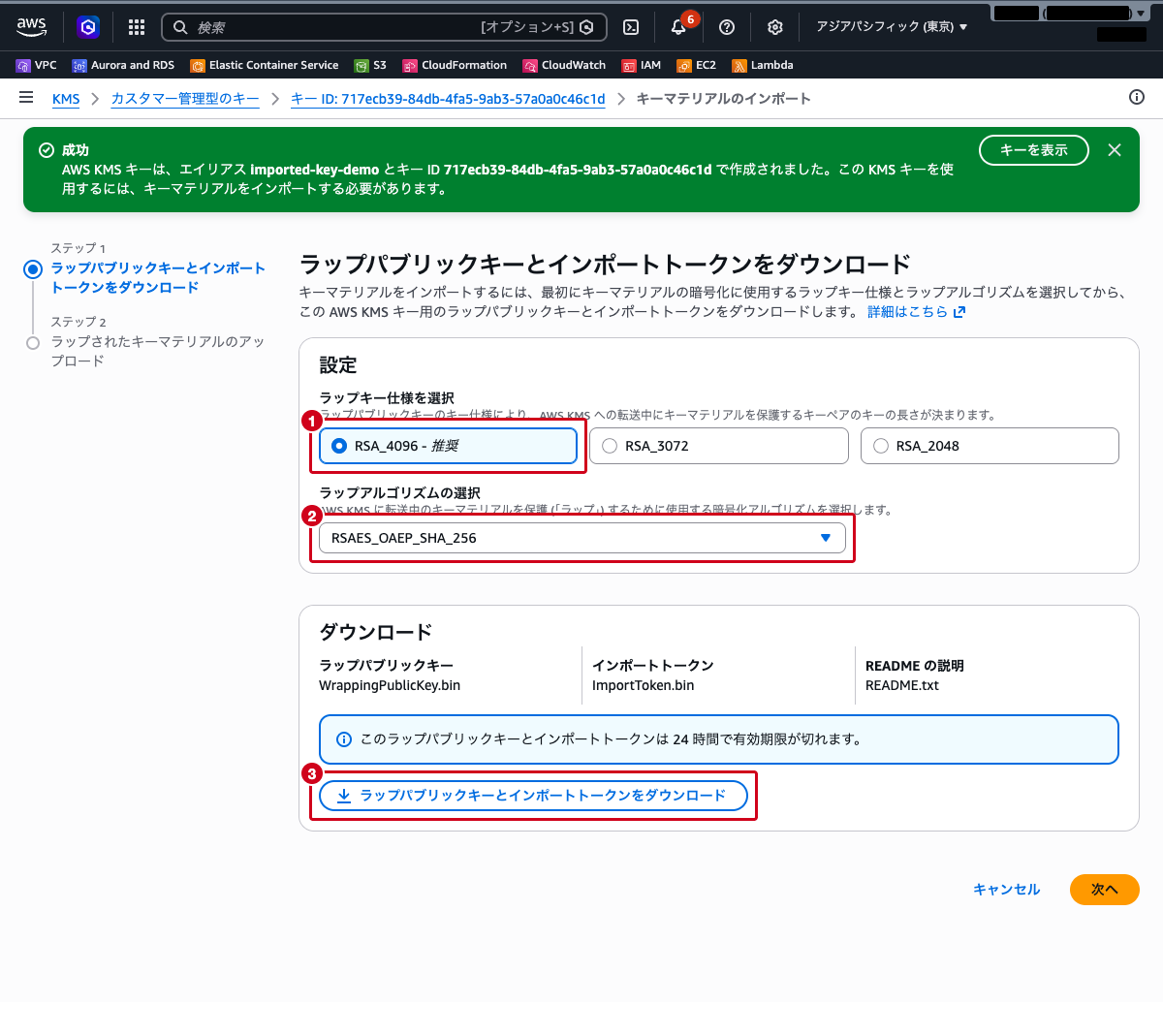Open the CloudShell terminal icon
Screen dimensions: 1163x1036
click(x=630, y=27)
